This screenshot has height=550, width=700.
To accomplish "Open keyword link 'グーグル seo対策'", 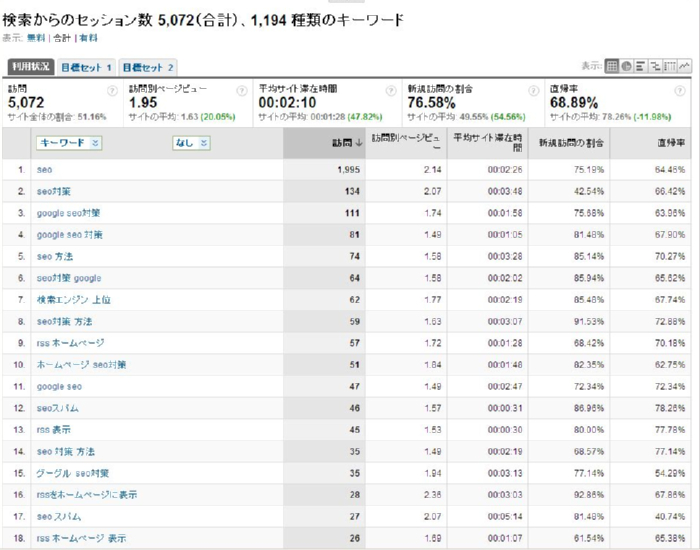I will (73, 473).
